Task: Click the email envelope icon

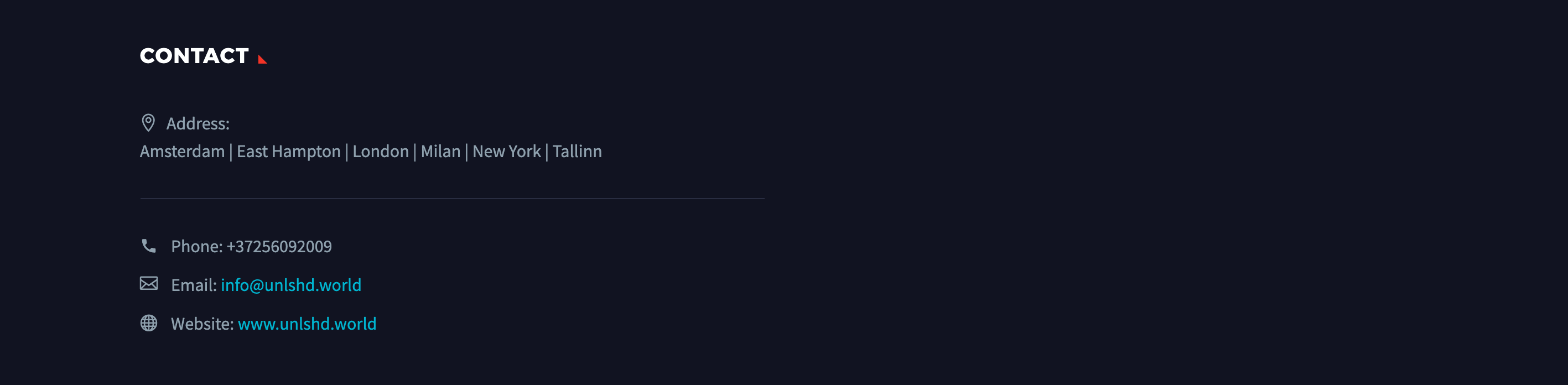Action: (x=148, y=283)
